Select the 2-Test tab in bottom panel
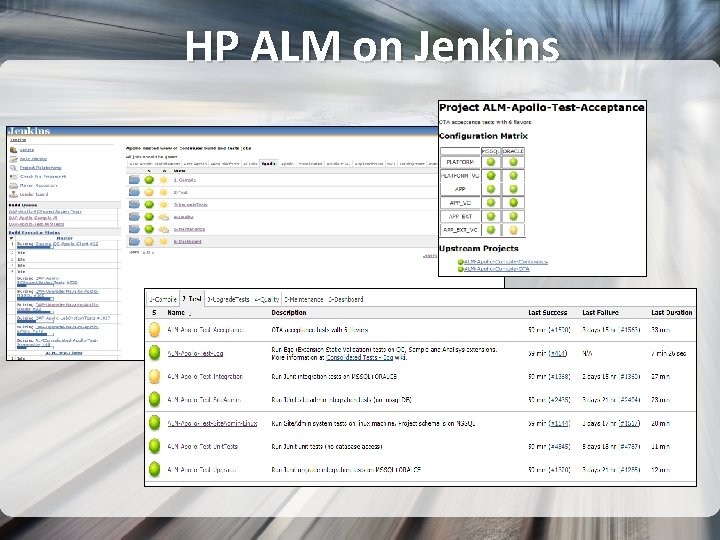This screenshot has width=720, height=540. (x=191, y=299)
